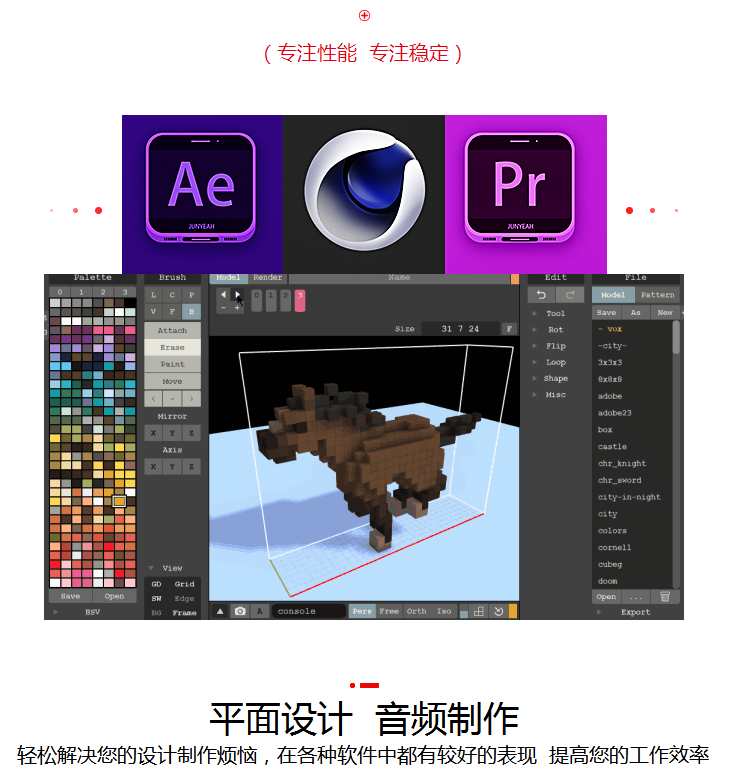
Task: Click the undo arrow in Edit panel
Action: pos(542,295)
